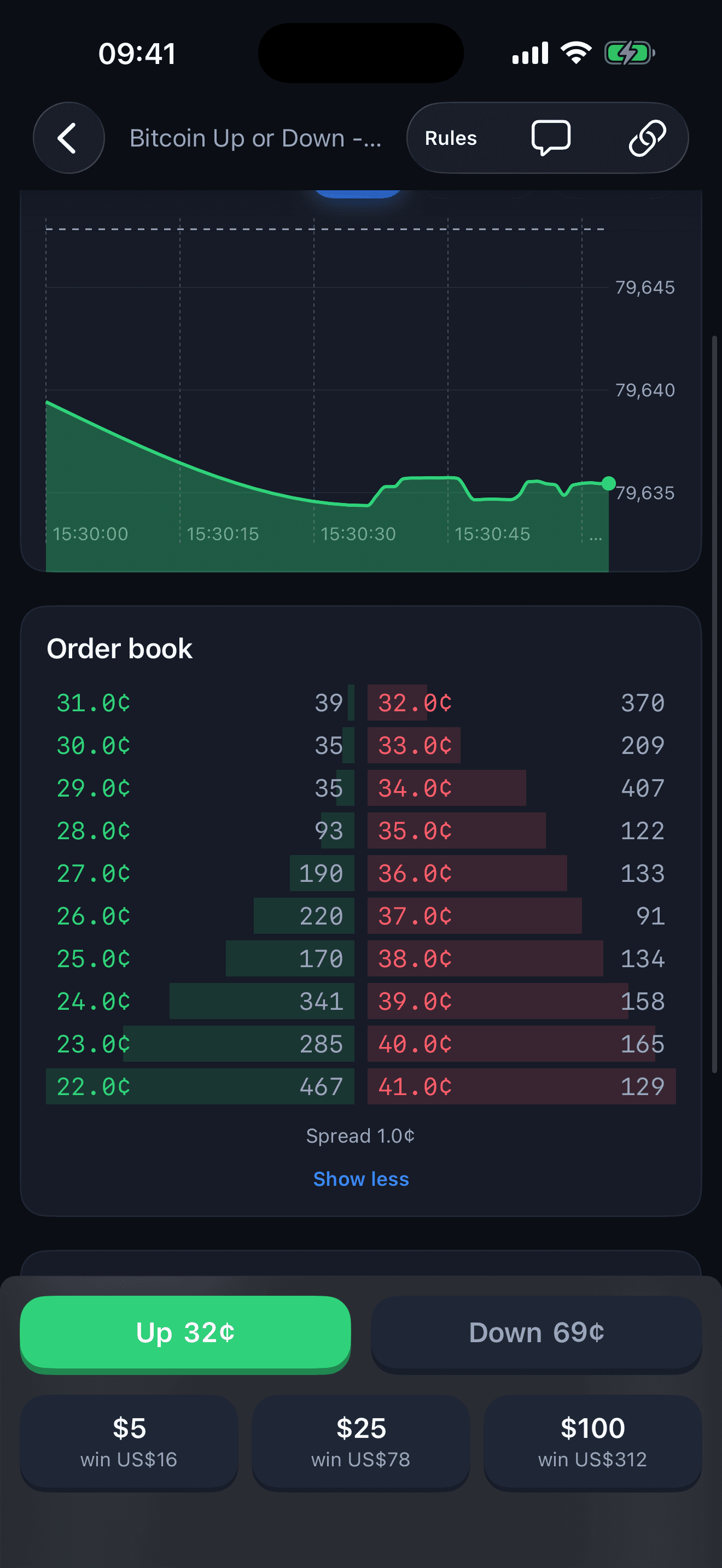
Task: Tap the 79,640 price axis label
Action: (x=645, y=390)
